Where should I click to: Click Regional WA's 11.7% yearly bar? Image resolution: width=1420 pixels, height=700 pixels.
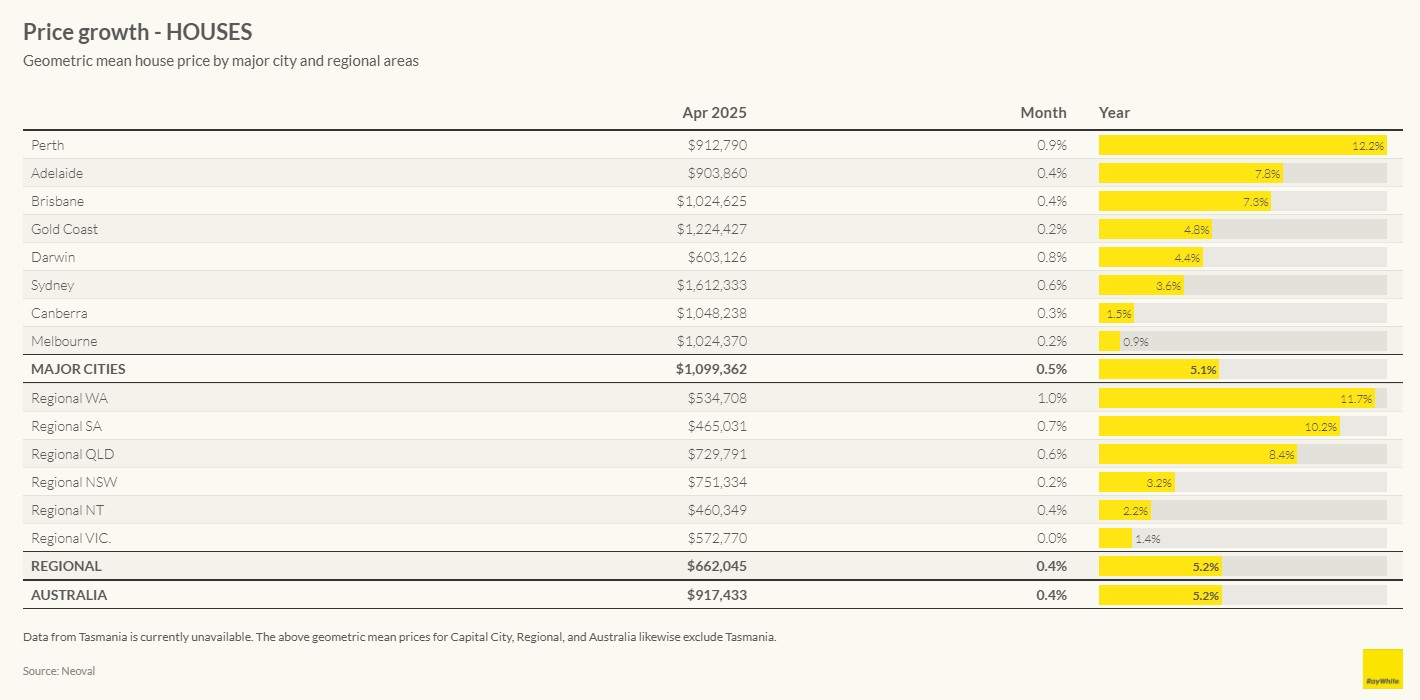point(1236,398)
